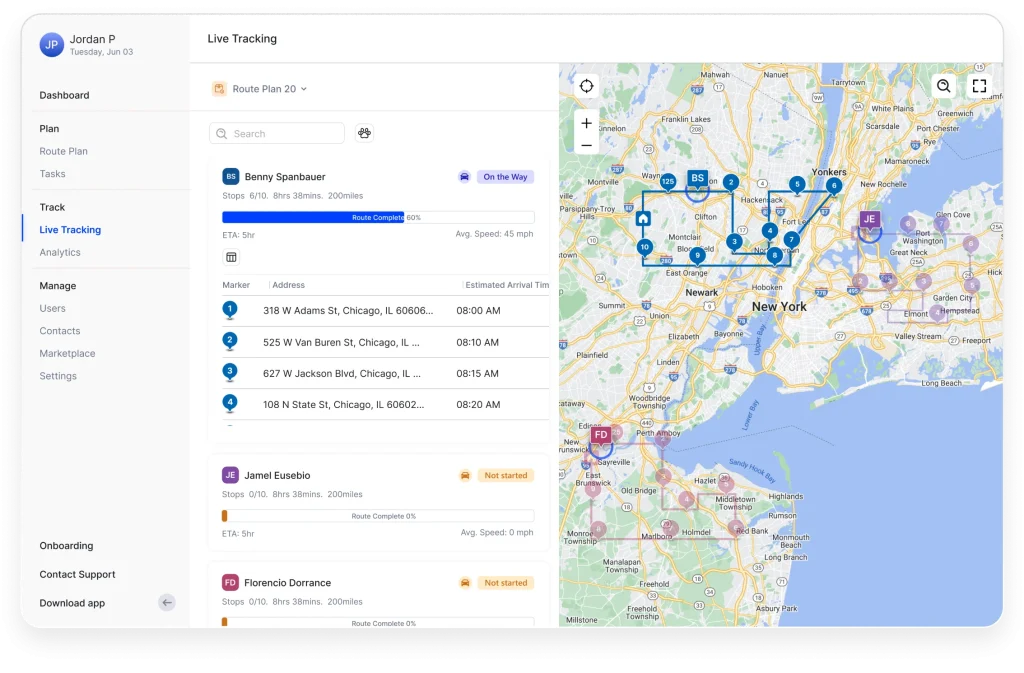The image size is (1024, 673).
Task: Click the JE avatar badge on Jamel's card
Action: (x=231, y=475)
